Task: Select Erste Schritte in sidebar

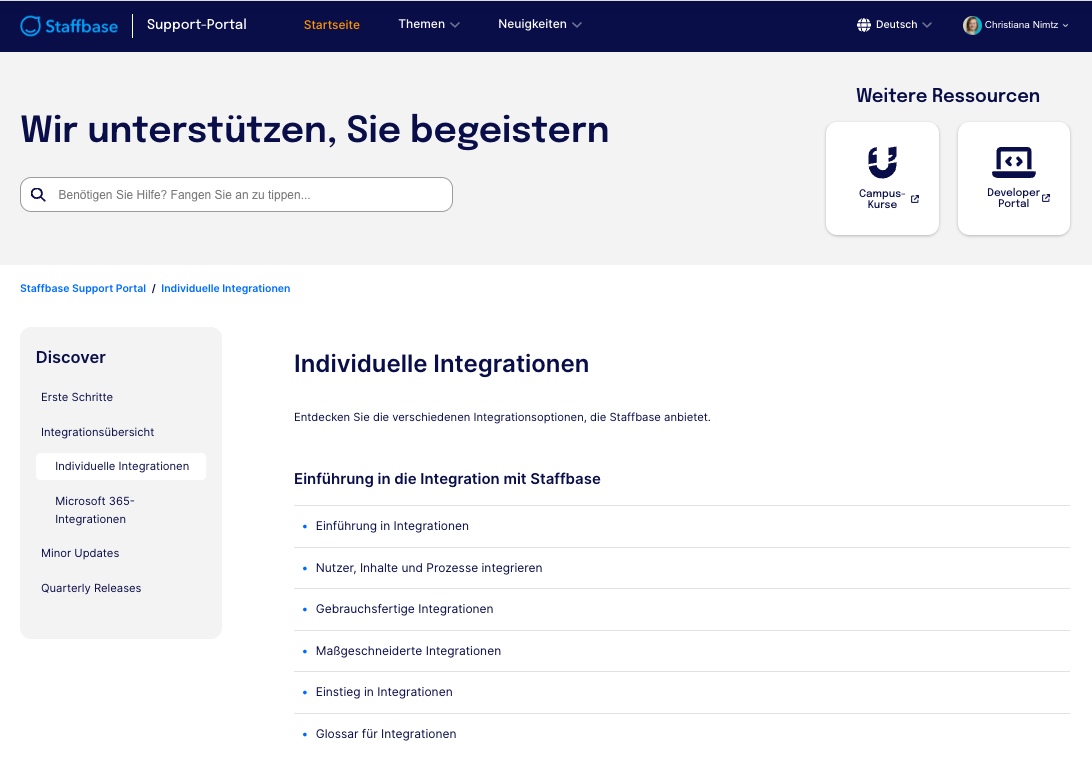Action: pos(77,397)
